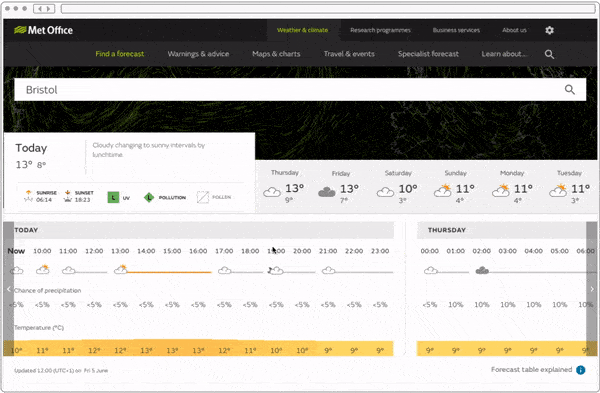This screenshot has width=600, height=393.
Task: Click the Today summary heading
Action: (x=31, y=148)
